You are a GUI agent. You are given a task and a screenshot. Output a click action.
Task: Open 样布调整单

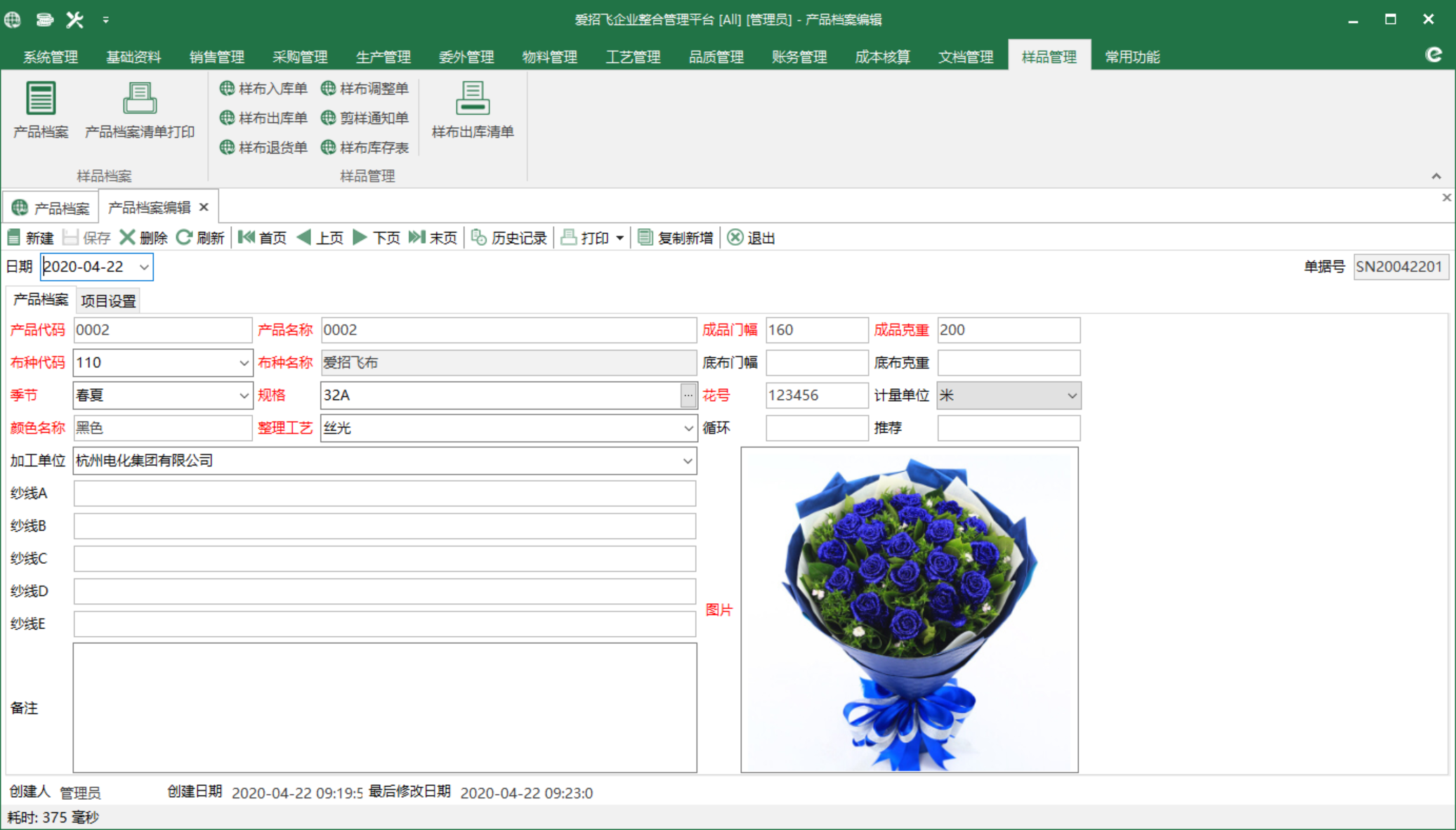coord(365,88)
